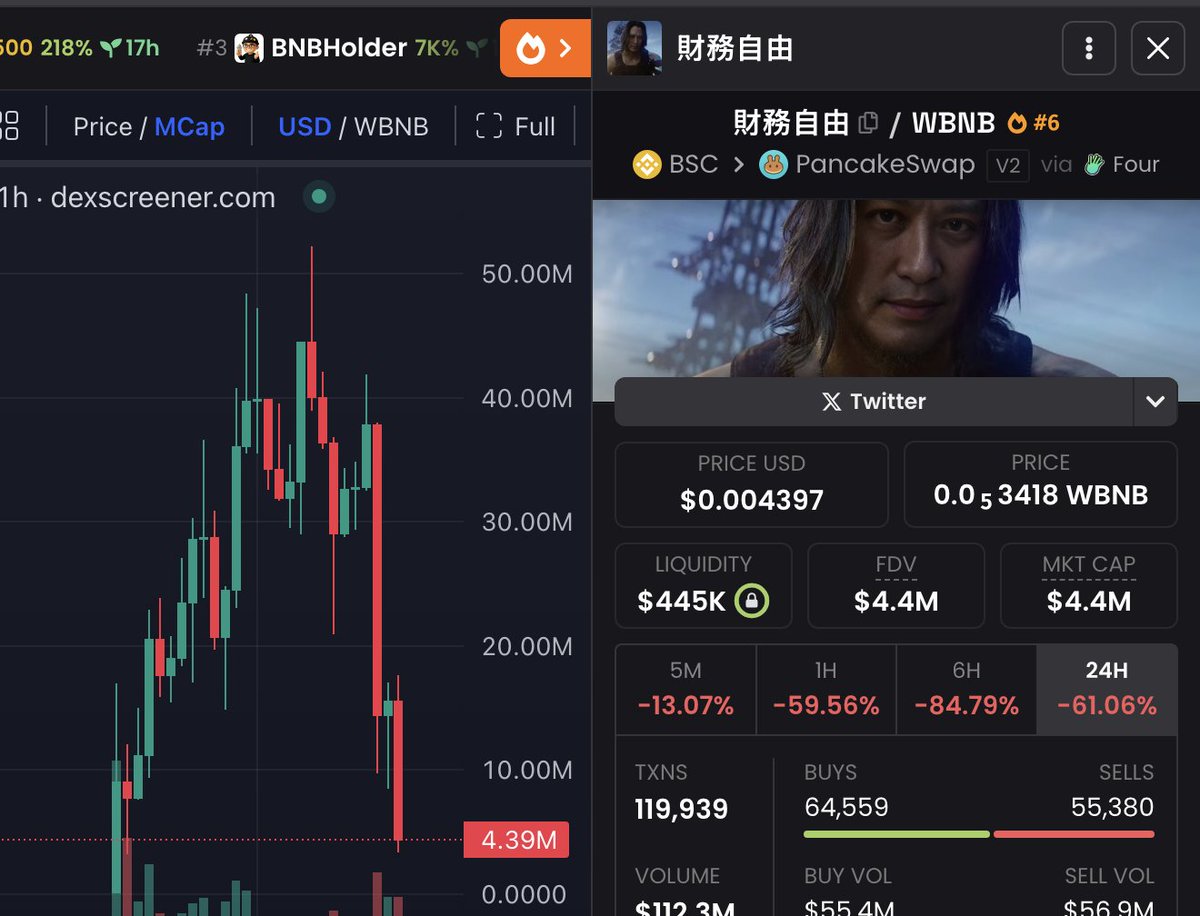Click the liquidity lock icon

tap(751, 601)
